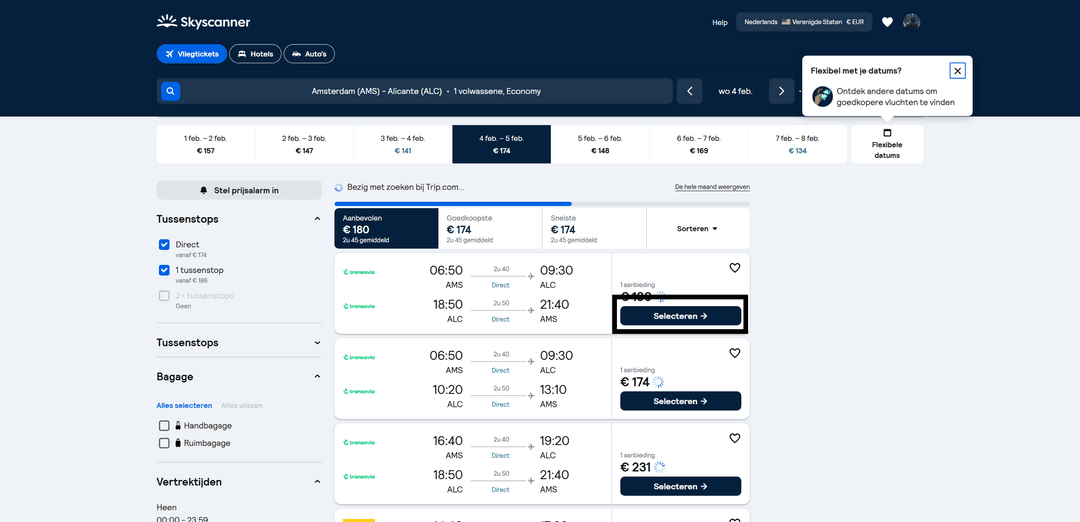Viewport: 1080px width, 522px height.
Task: Switch to the Hotels tab
Action: tap(255, 54)
